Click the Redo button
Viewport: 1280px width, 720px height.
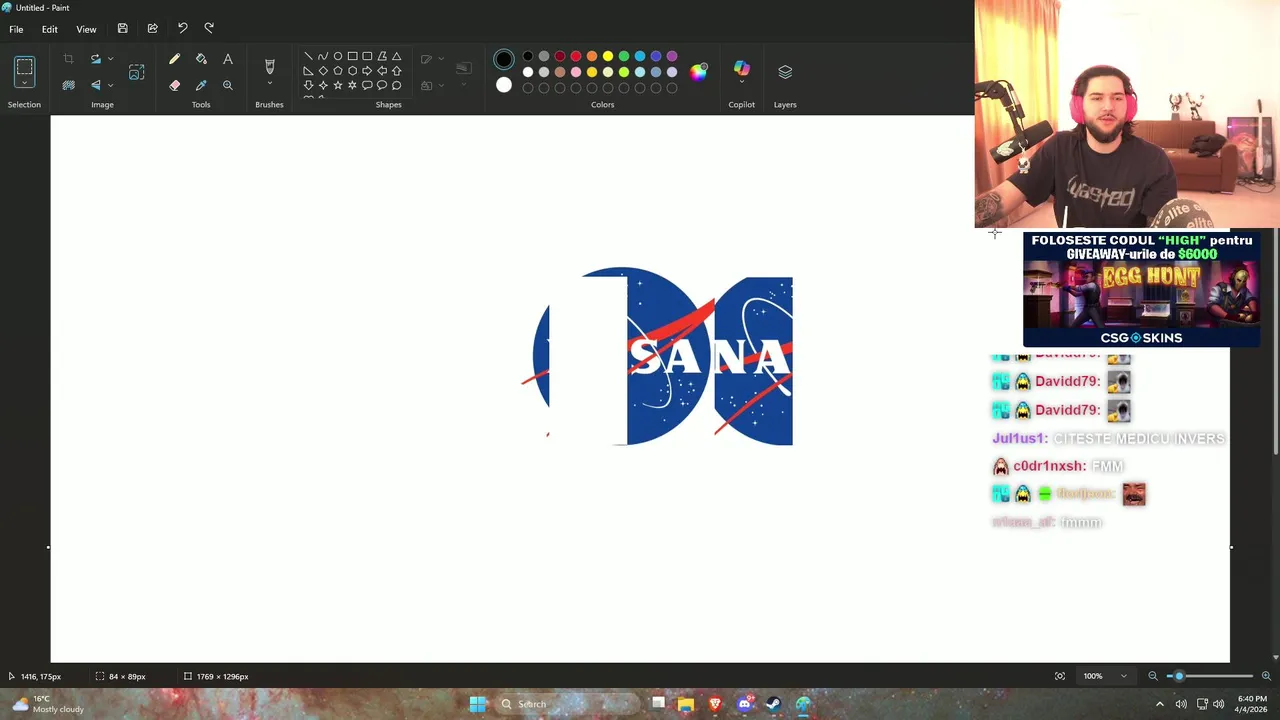(x=209, y=28)
